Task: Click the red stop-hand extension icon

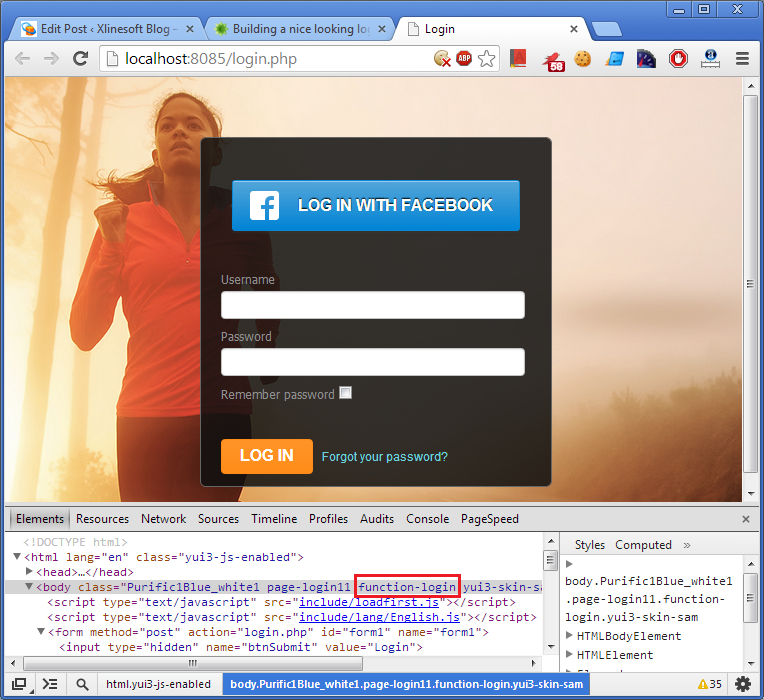Action: [x=678, y=59]
